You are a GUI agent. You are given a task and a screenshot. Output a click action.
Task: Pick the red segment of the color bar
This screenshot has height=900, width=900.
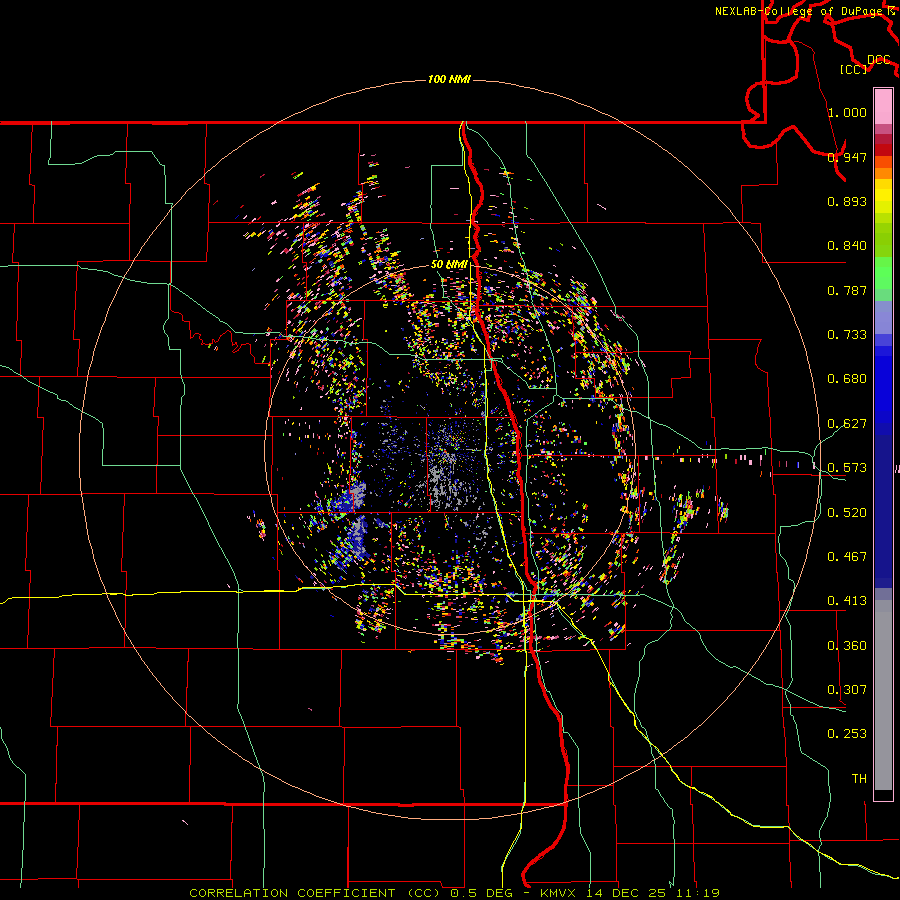(883, 149)
